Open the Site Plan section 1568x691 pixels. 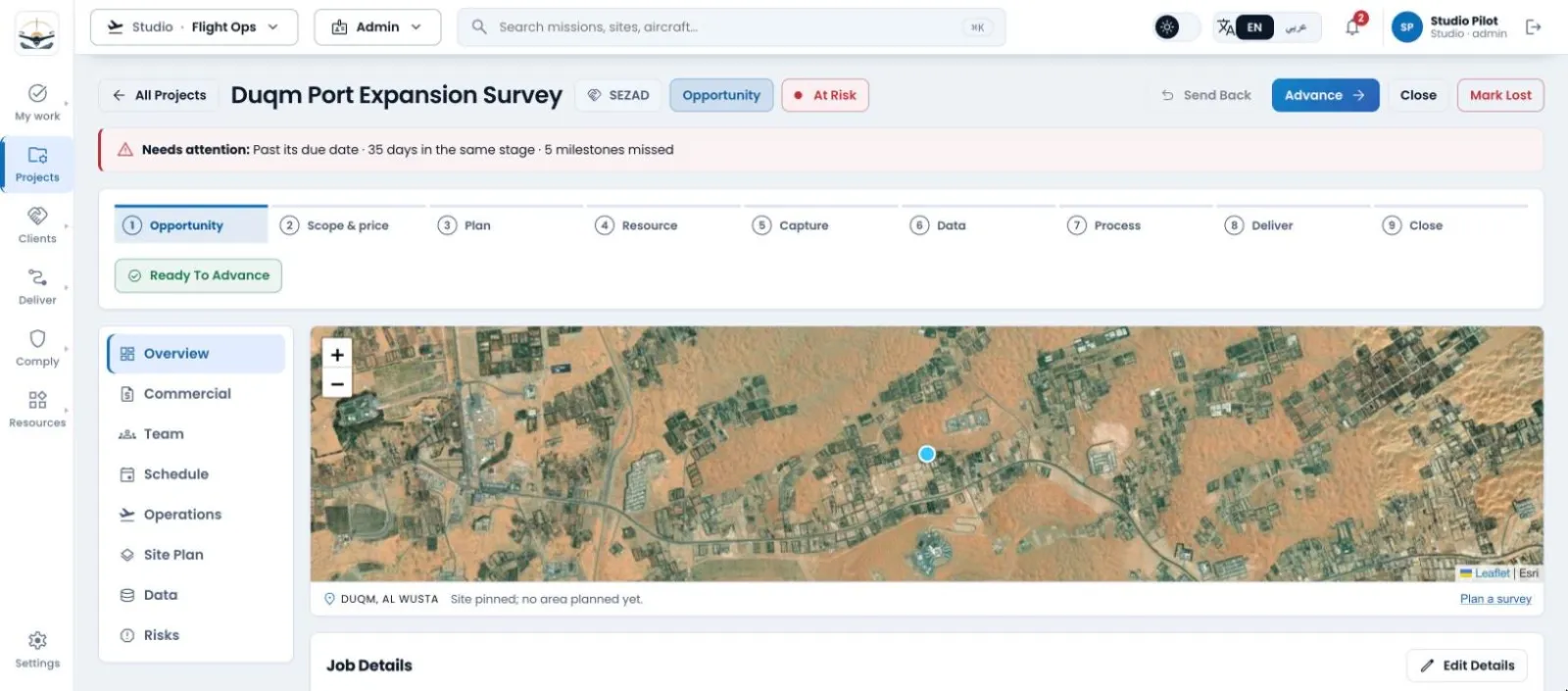pyautogui.click(x=196, y=555)
